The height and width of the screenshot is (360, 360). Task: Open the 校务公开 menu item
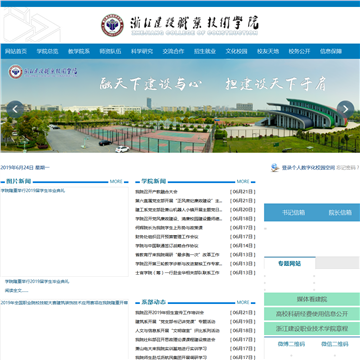click(x=299, y=51)
